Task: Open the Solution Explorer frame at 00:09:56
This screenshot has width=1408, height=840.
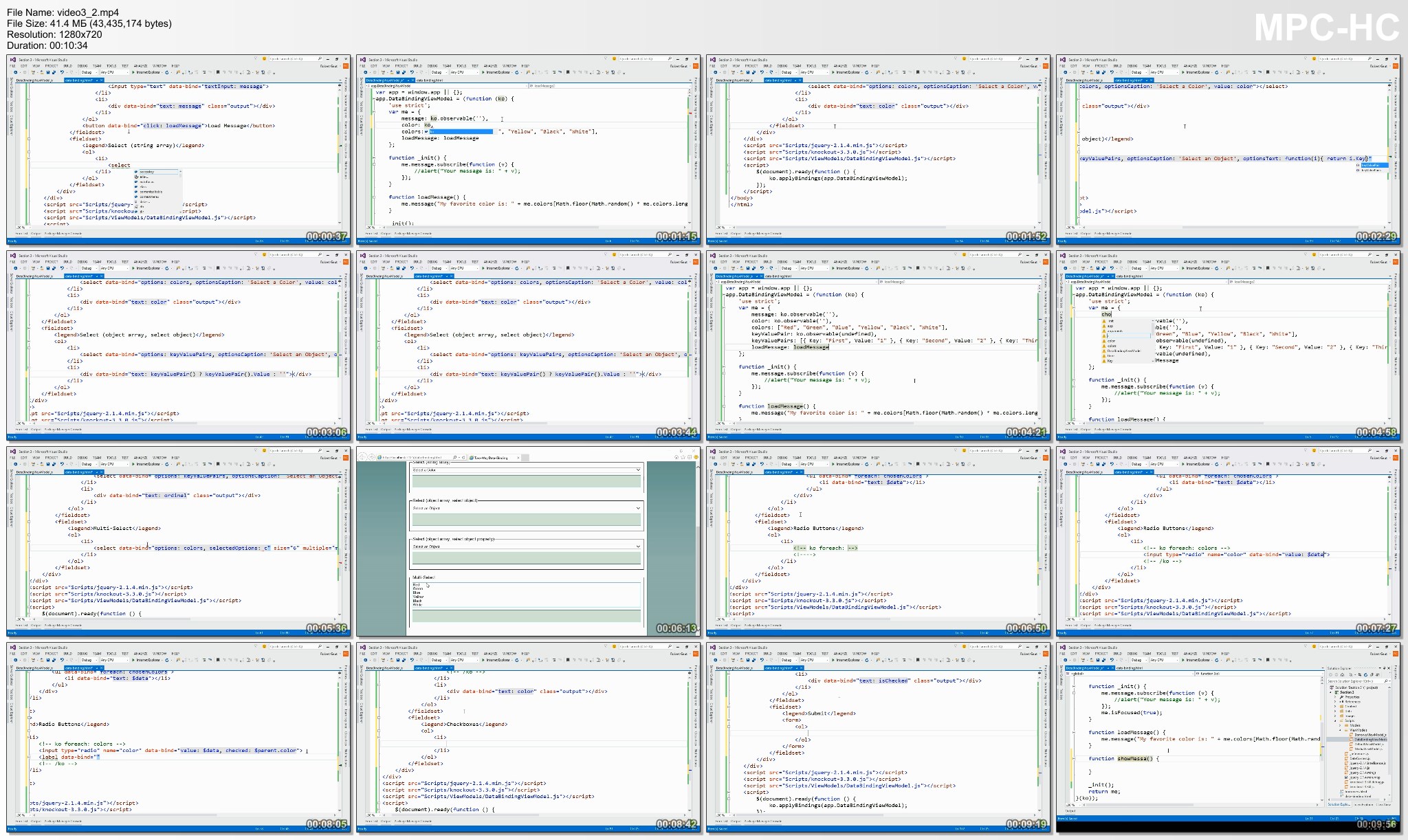Action: pos(1229,738)
